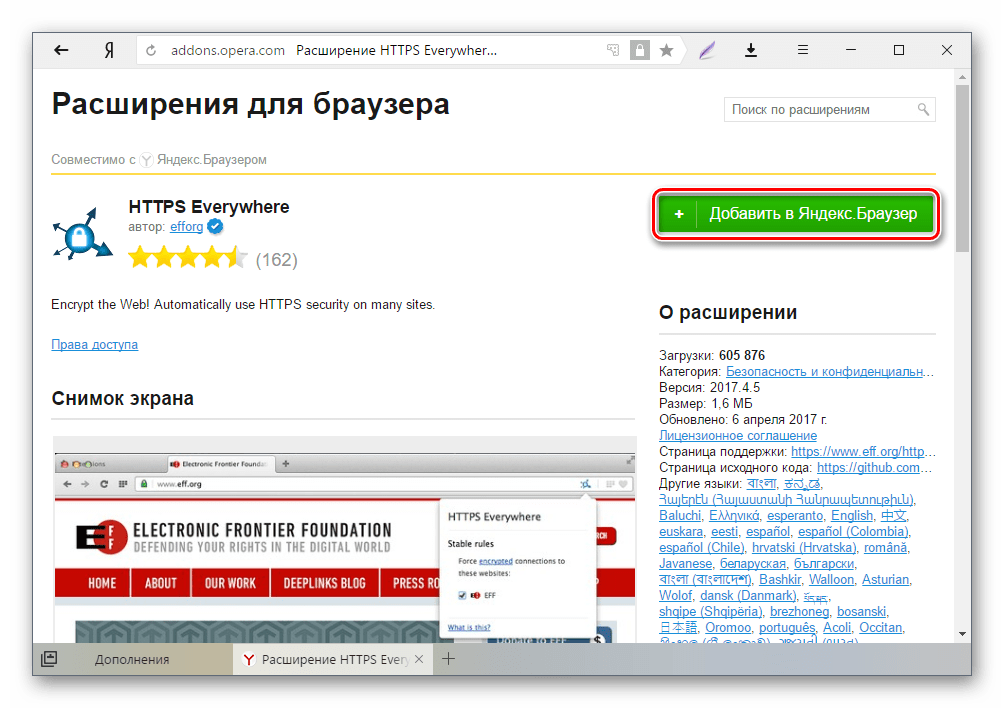Pick the 日本語 language link
The width and height of the screenshot is (1004, 708).
[678, 627]
